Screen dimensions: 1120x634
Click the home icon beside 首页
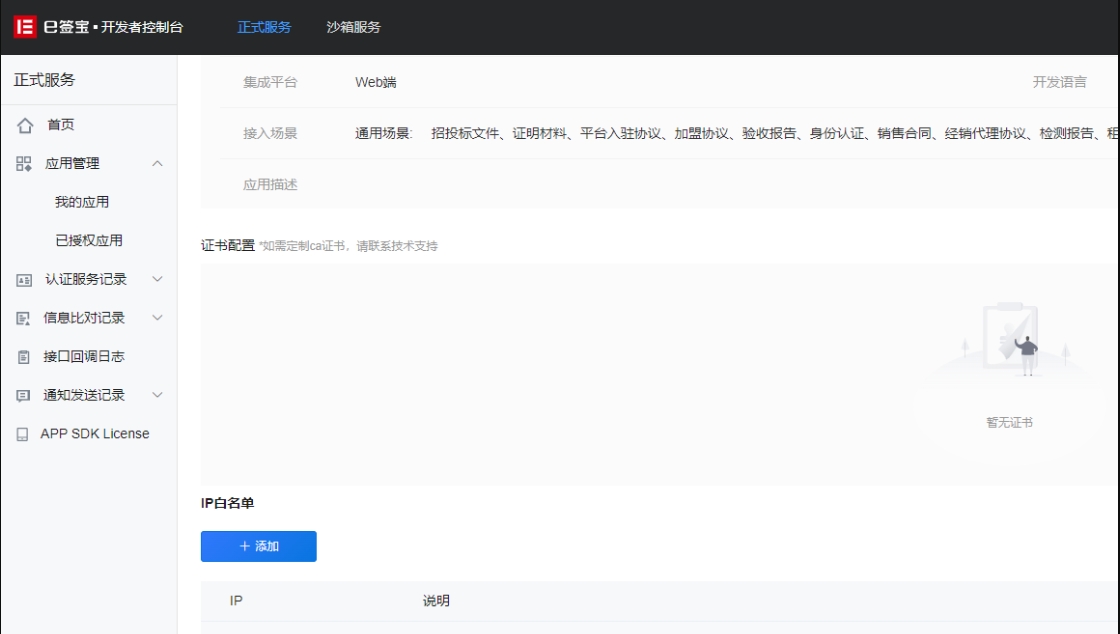25,126
